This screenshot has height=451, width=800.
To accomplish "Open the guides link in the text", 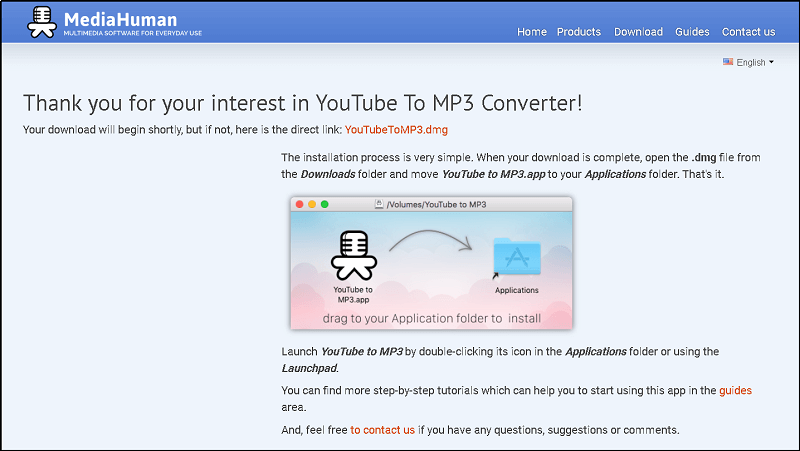I will click(x=735, y=390).
